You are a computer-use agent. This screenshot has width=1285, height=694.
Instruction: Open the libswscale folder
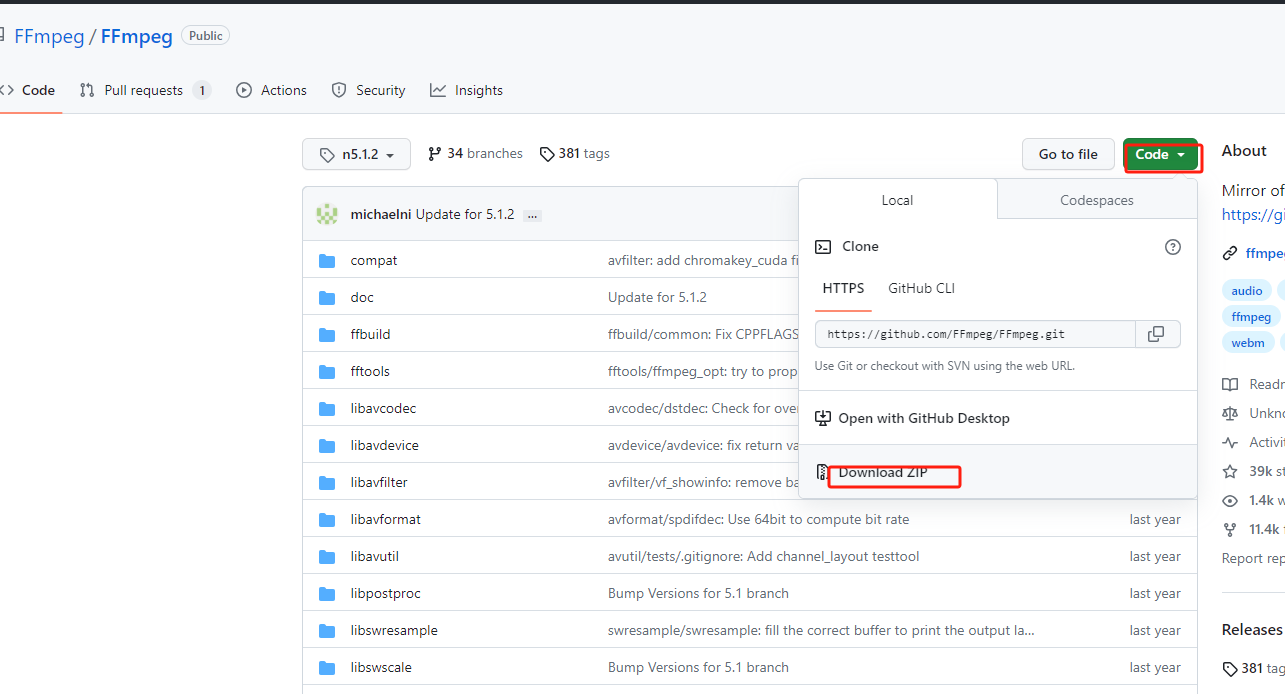pos(381,667)
